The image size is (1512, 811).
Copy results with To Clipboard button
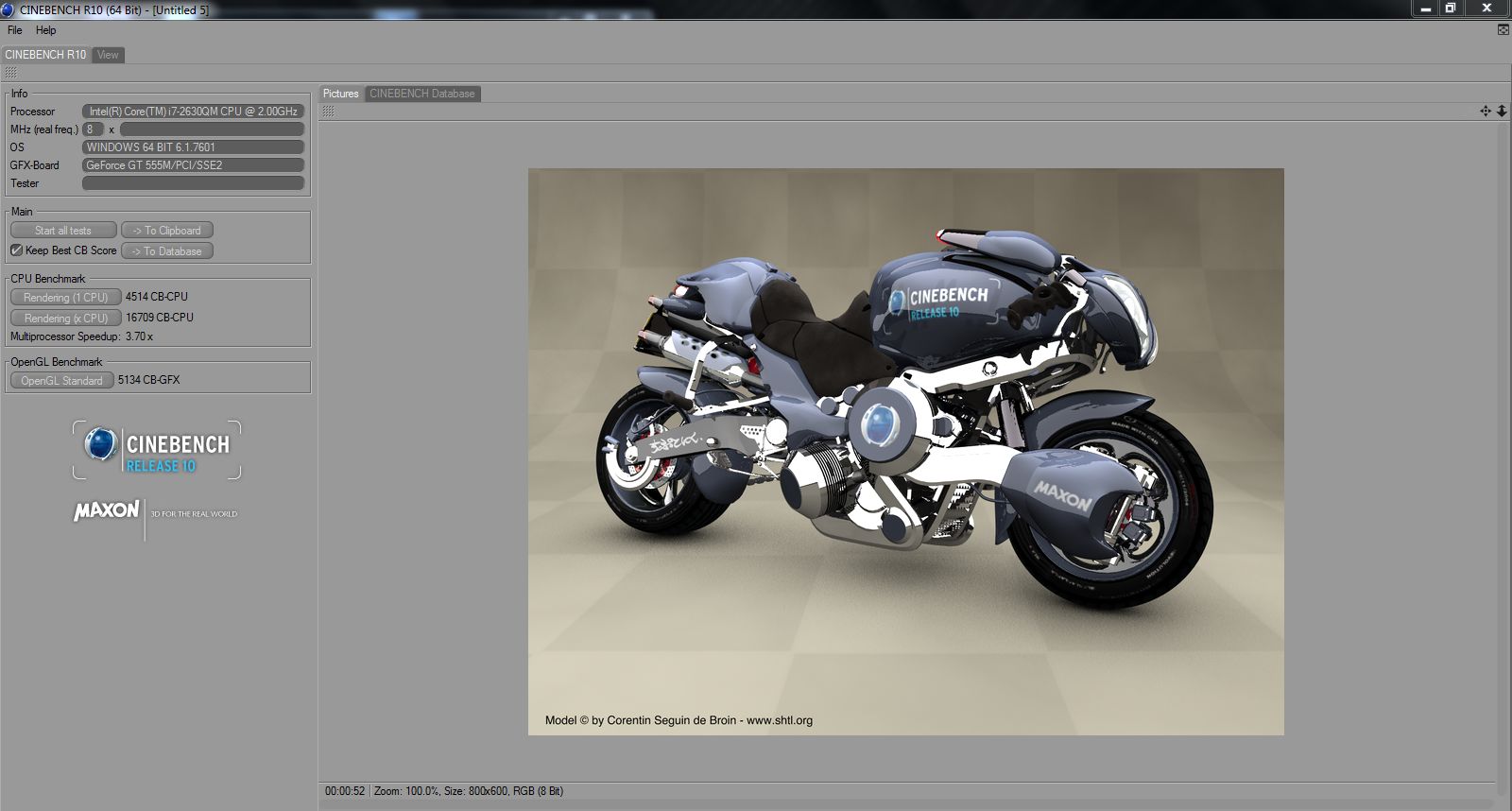[167, 231]
